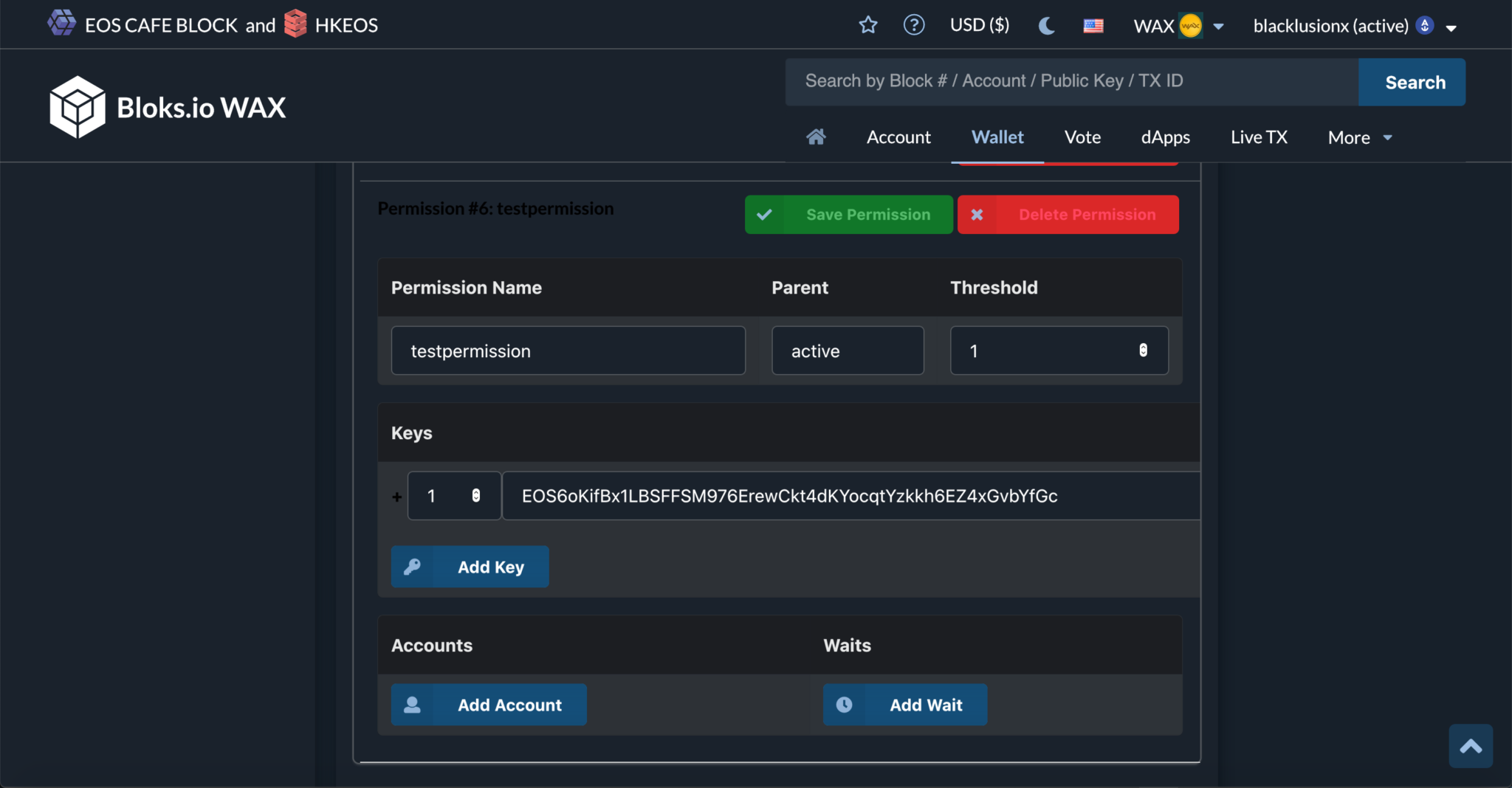Viewport: 1512px width, 788px height.
Task: Edit the active parent field
Action: [848, 350]
